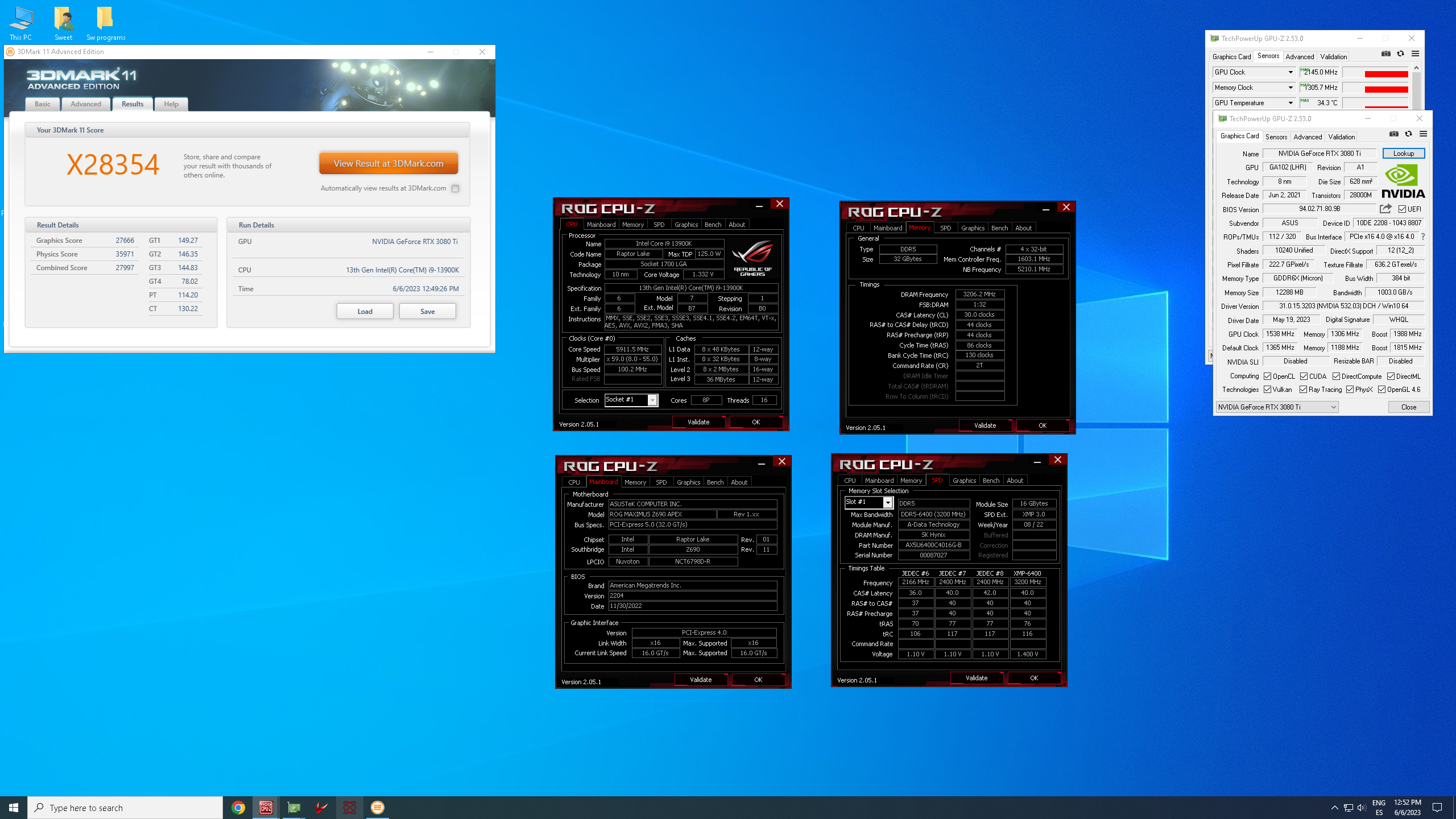The width and height of the screenshot is (1456, 819).
Task: Open Socket #1 selection dropdown in CPU-Z
Action: point(631,400)
